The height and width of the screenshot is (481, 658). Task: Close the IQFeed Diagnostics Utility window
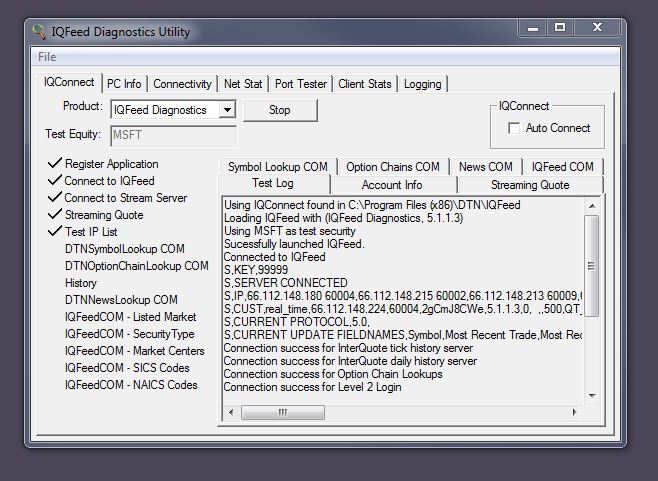pos(597,28)
